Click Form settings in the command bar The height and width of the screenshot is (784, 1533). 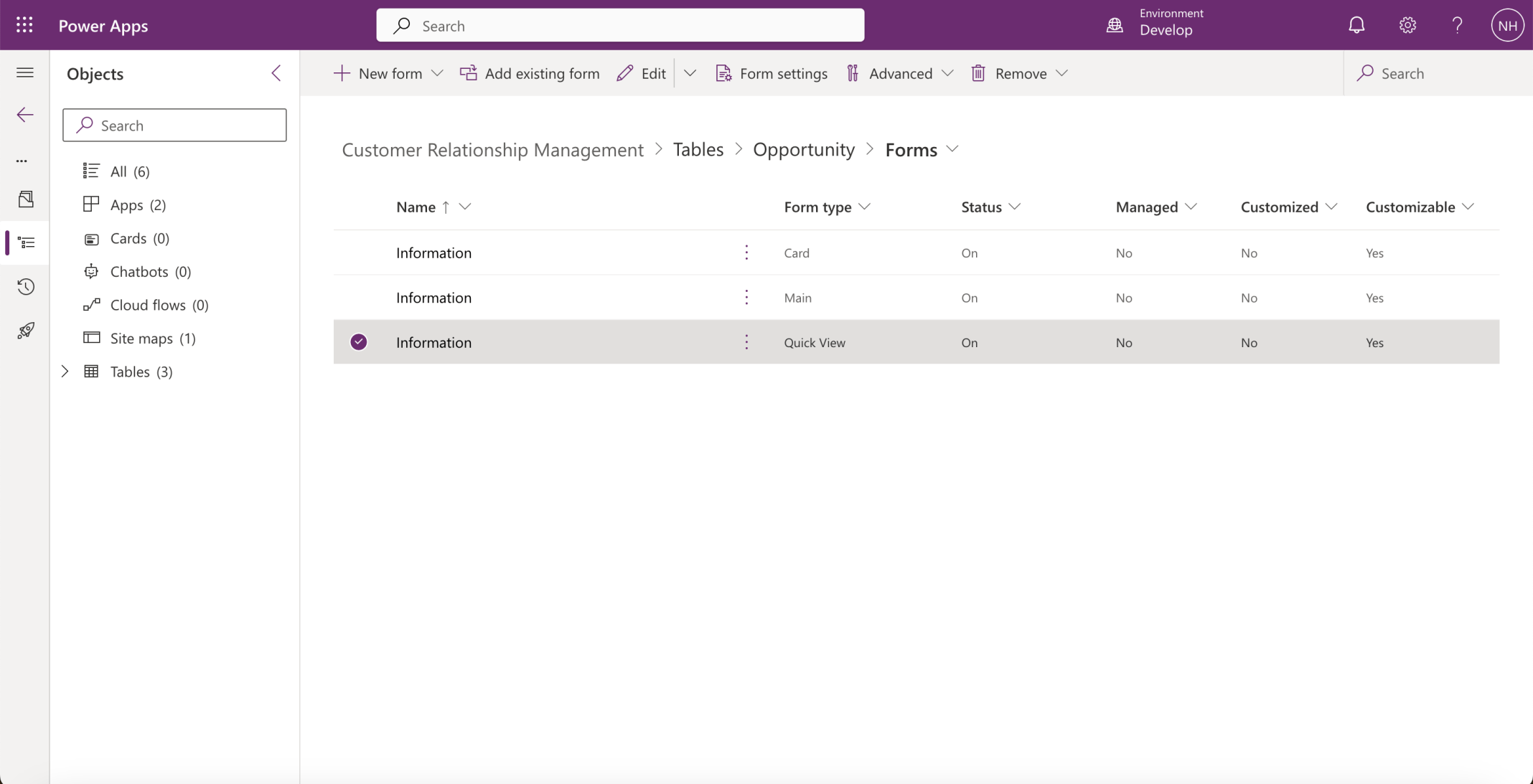pyautogui.click(x=772, y=73)
